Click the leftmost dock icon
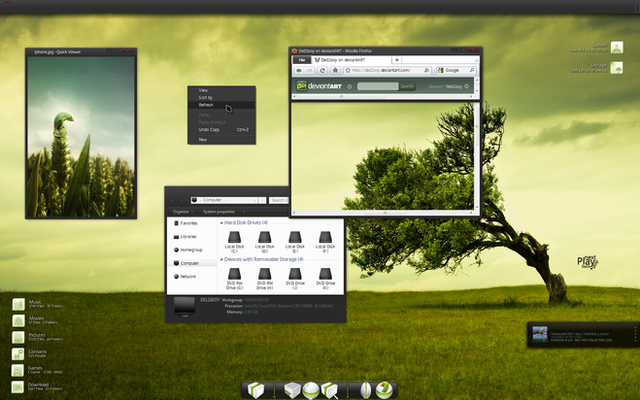The width and height of the screenshot is (640, 400). (x=256, y=390)
